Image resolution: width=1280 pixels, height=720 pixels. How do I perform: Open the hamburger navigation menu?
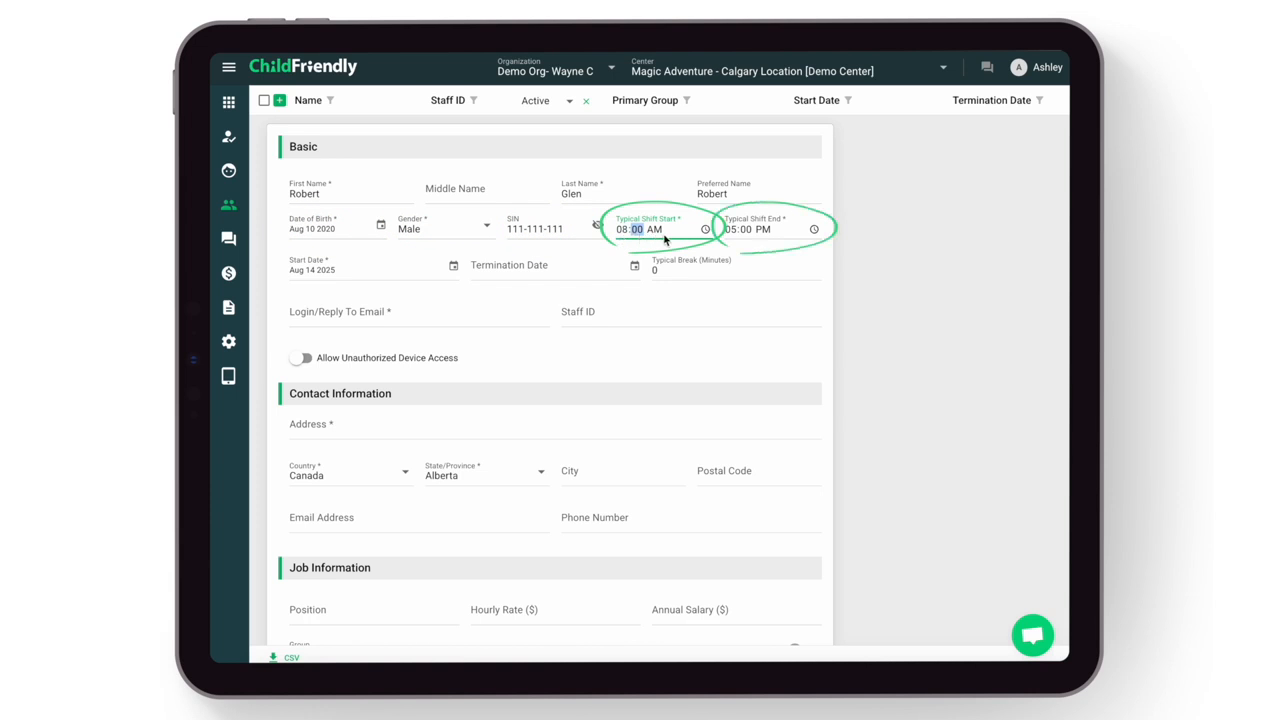point(229,67)
